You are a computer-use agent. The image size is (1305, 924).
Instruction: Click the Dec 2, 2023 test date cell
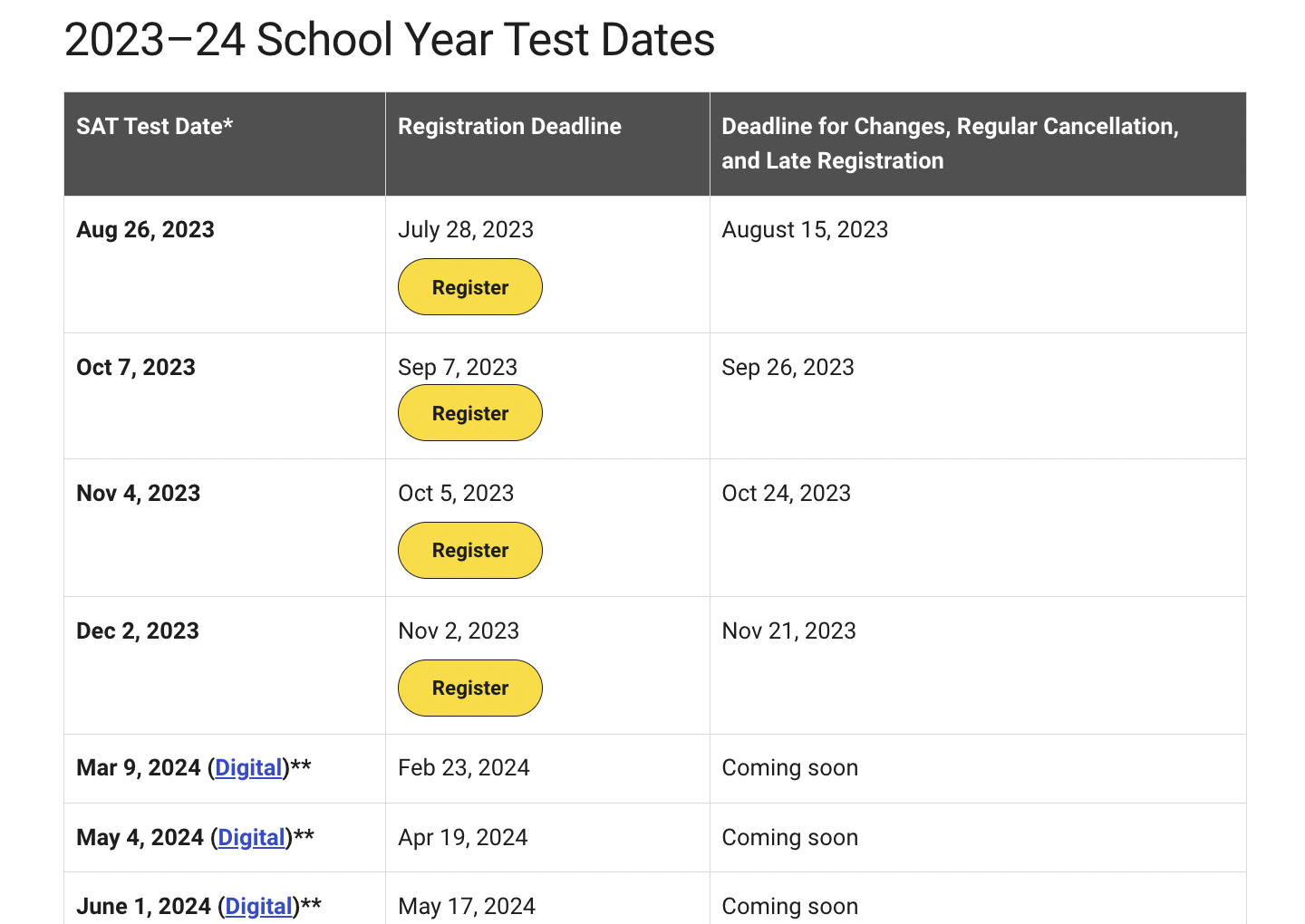point(137,630)
